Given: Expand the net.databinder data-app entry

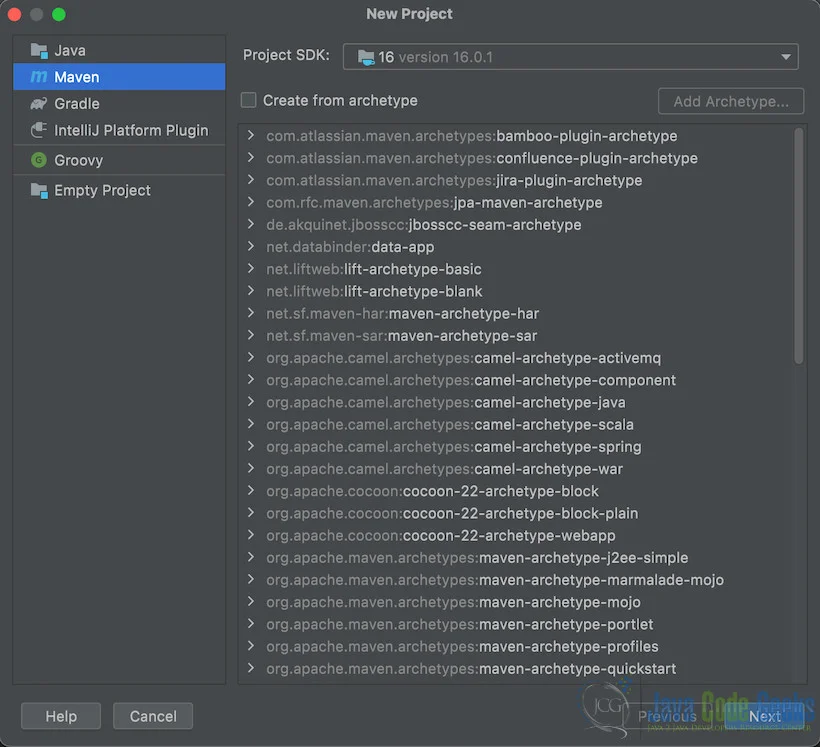Looking at the screenshot, I should pos(251,246).
